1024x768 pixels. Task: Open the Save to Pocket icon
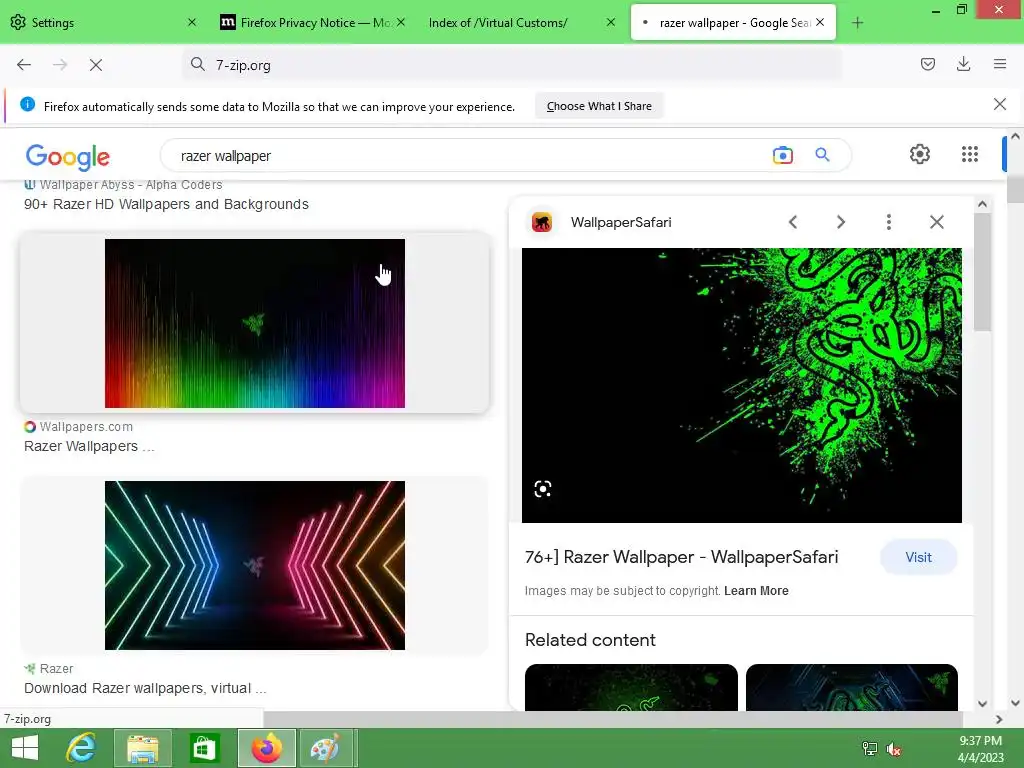pyautogui.click(x=927, y=64)
